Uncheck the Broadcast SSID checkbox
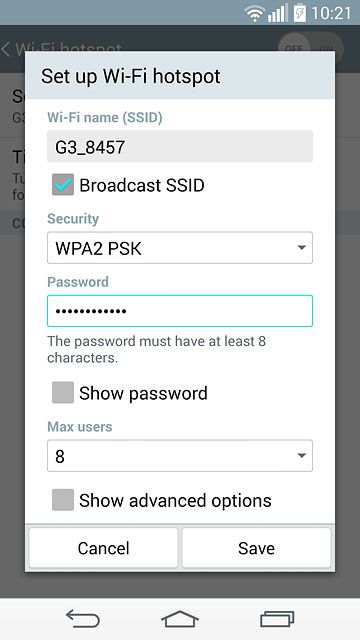The image size is (360, 640). click(x=63, y=185)
